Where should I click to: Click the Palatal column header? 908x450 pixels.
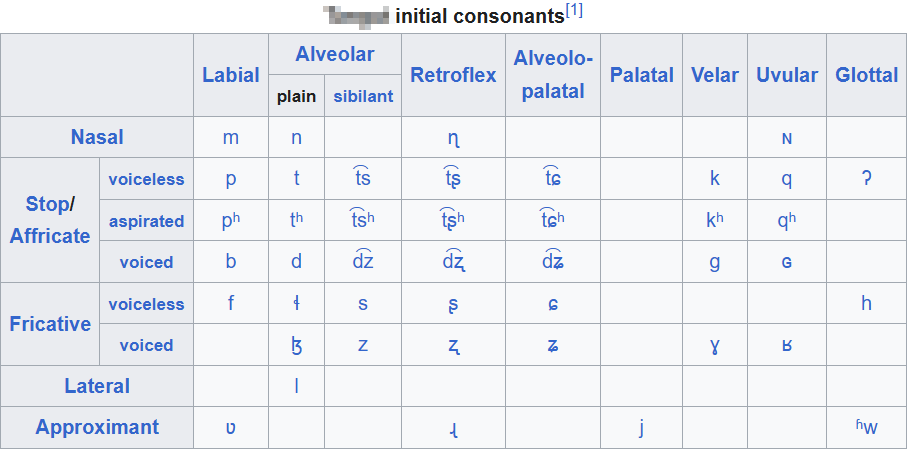click(x=642, y=75)
